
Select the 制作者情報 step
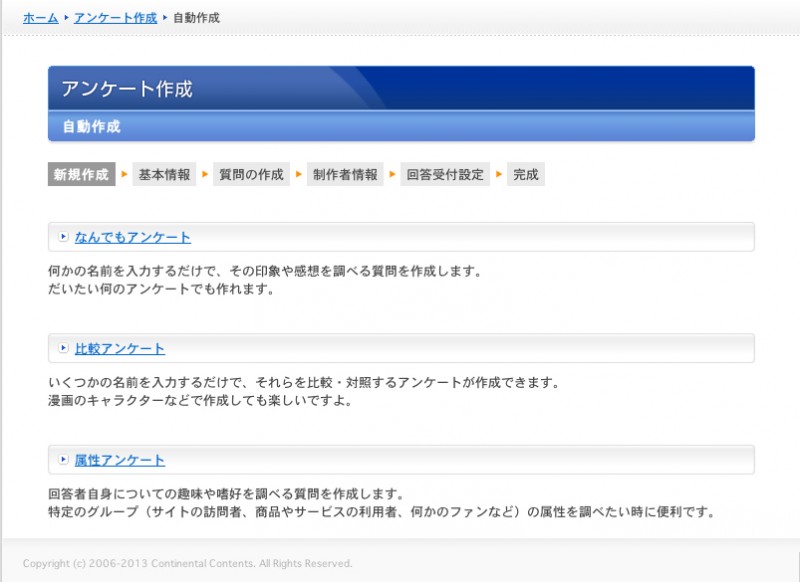coord(345,174)
